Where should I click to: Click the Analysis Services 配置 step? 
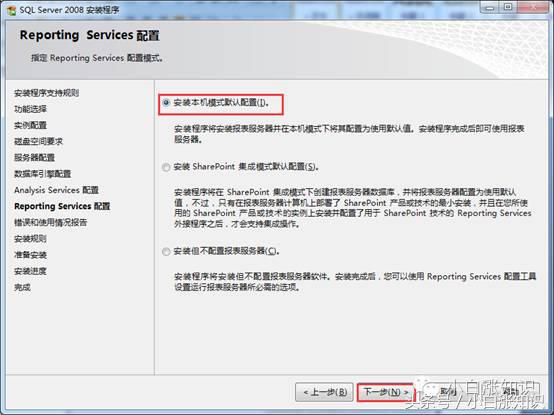(56, 190)
